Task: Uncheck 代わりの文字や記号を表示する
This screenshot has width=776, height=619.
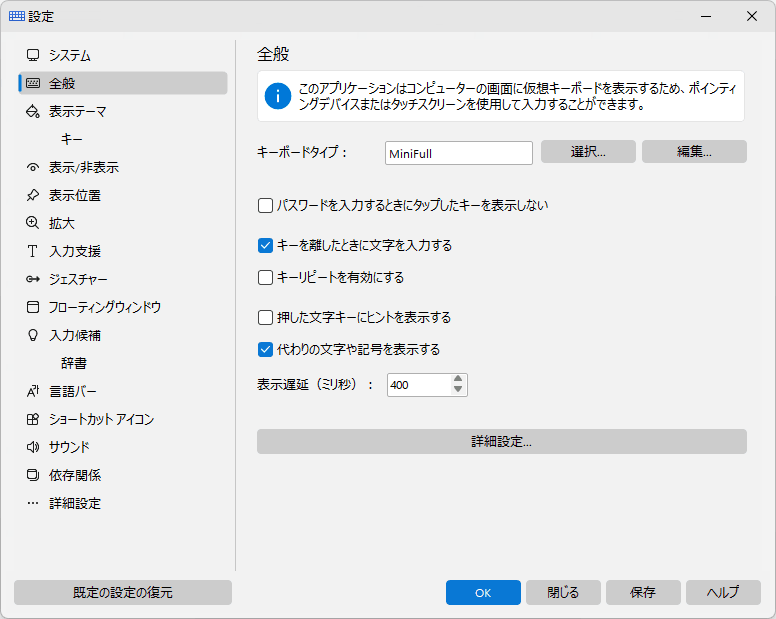Action: pos(265,350)
